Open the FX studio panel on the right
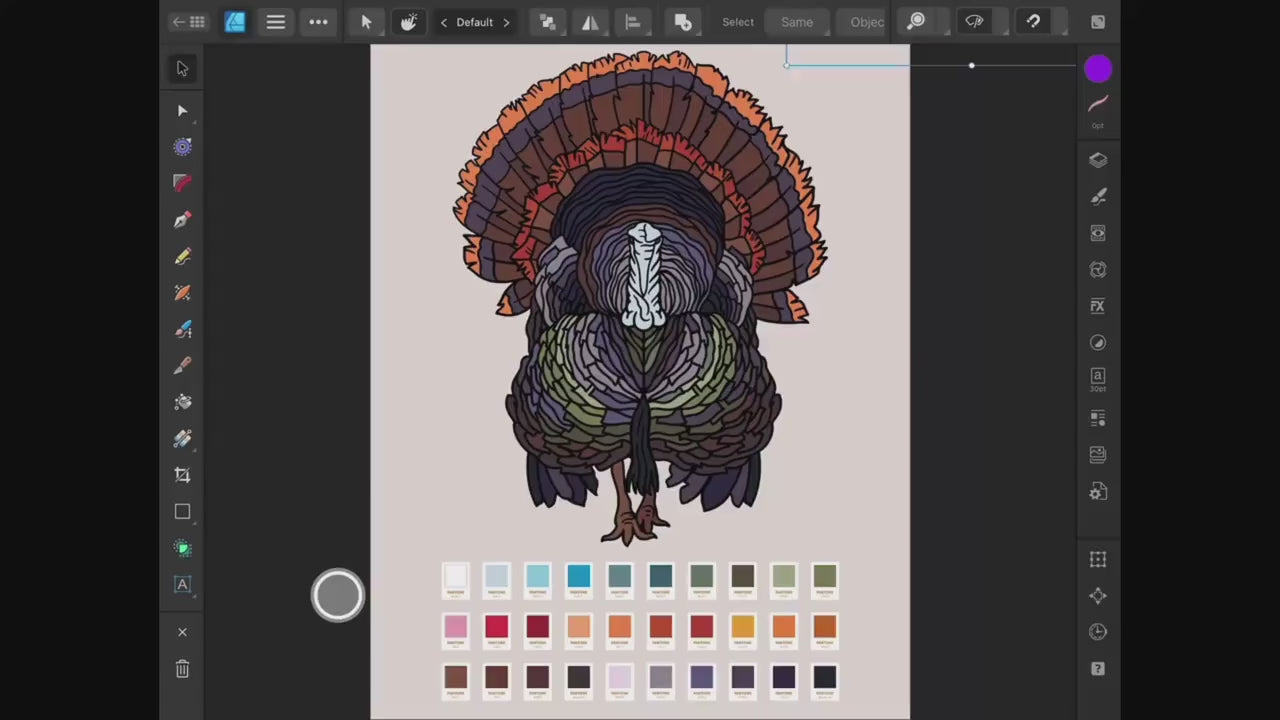 pyautogui.click(x=1098, y=306)
